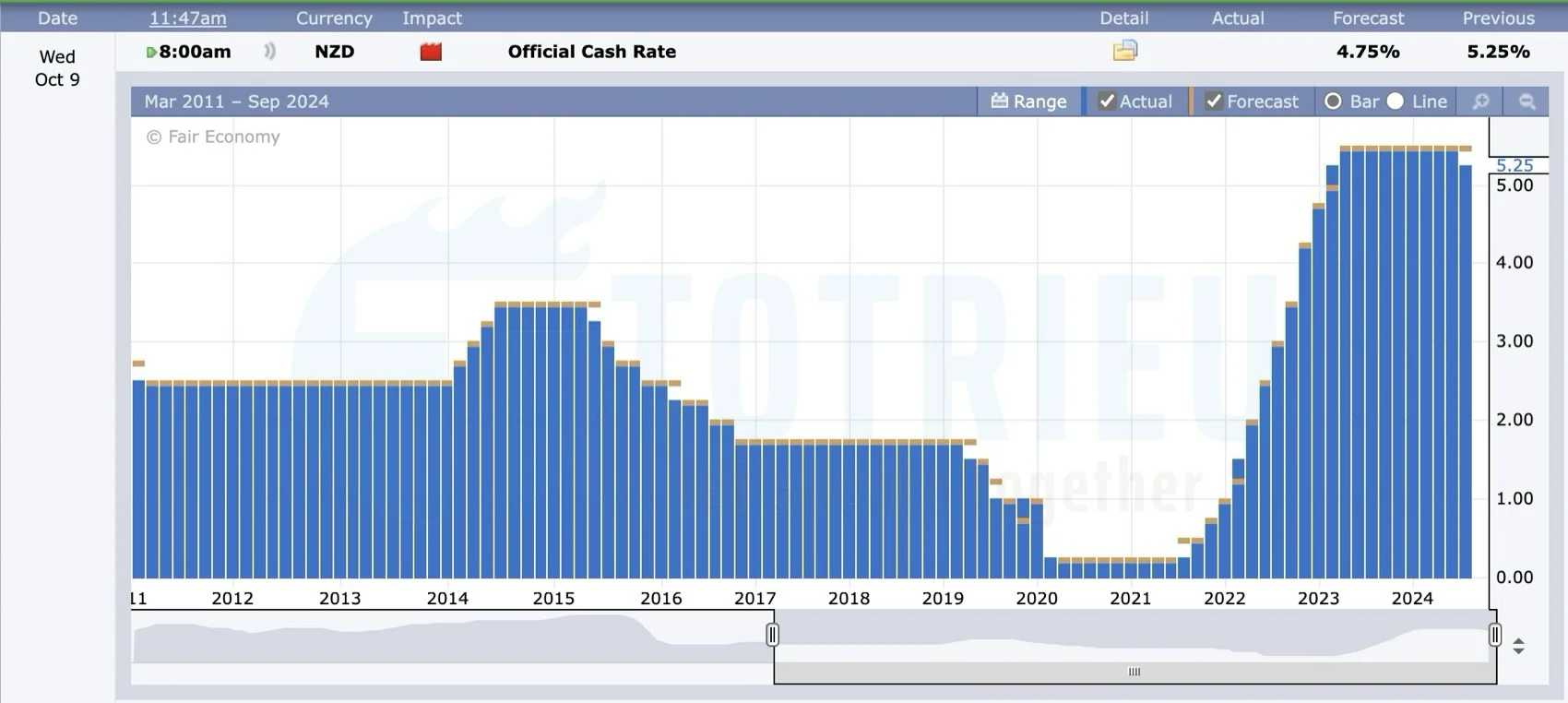Click the right range slider handle

click(1495, 634)
